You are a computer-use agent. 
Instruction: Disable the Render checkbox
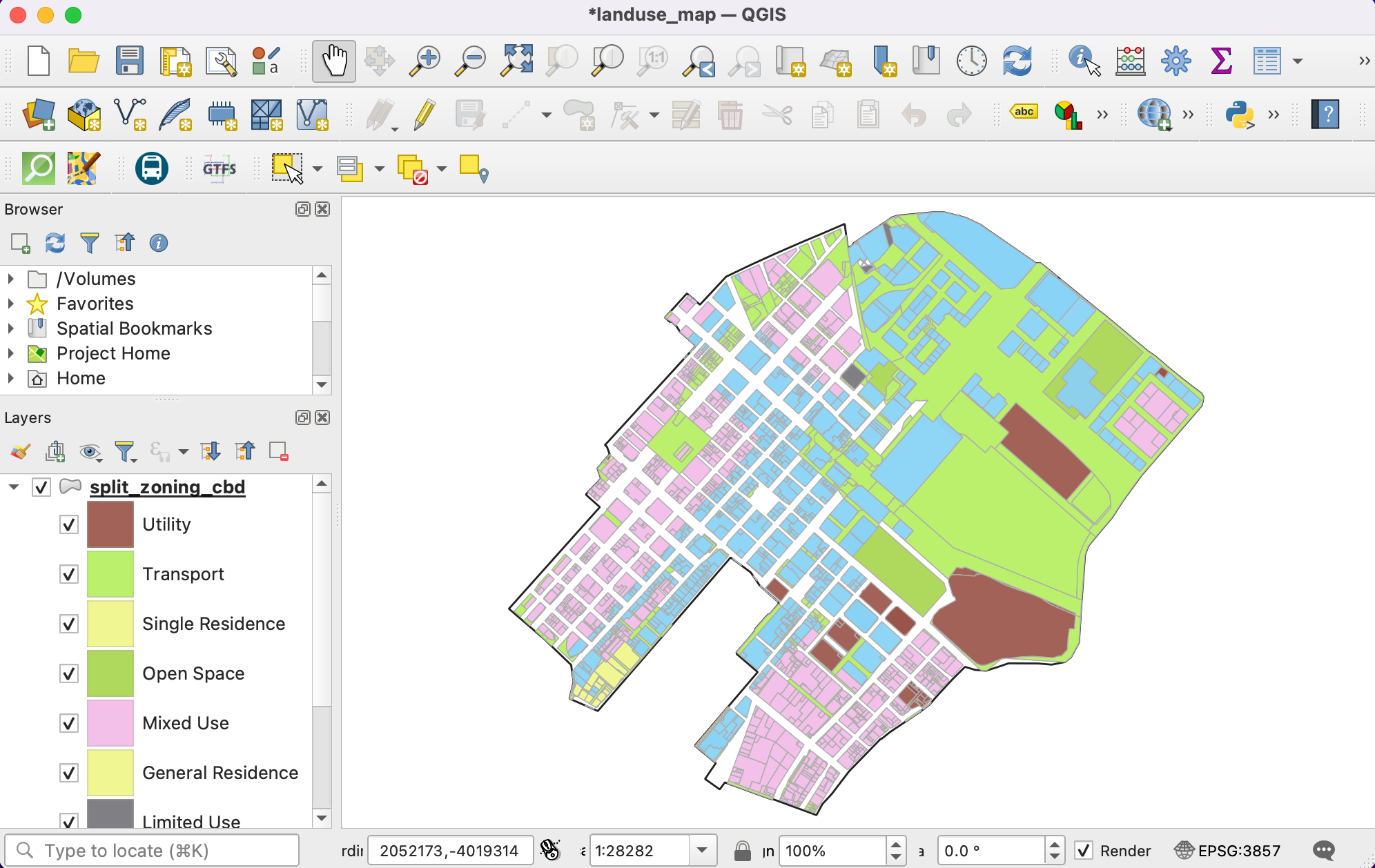coord(1084,851)
